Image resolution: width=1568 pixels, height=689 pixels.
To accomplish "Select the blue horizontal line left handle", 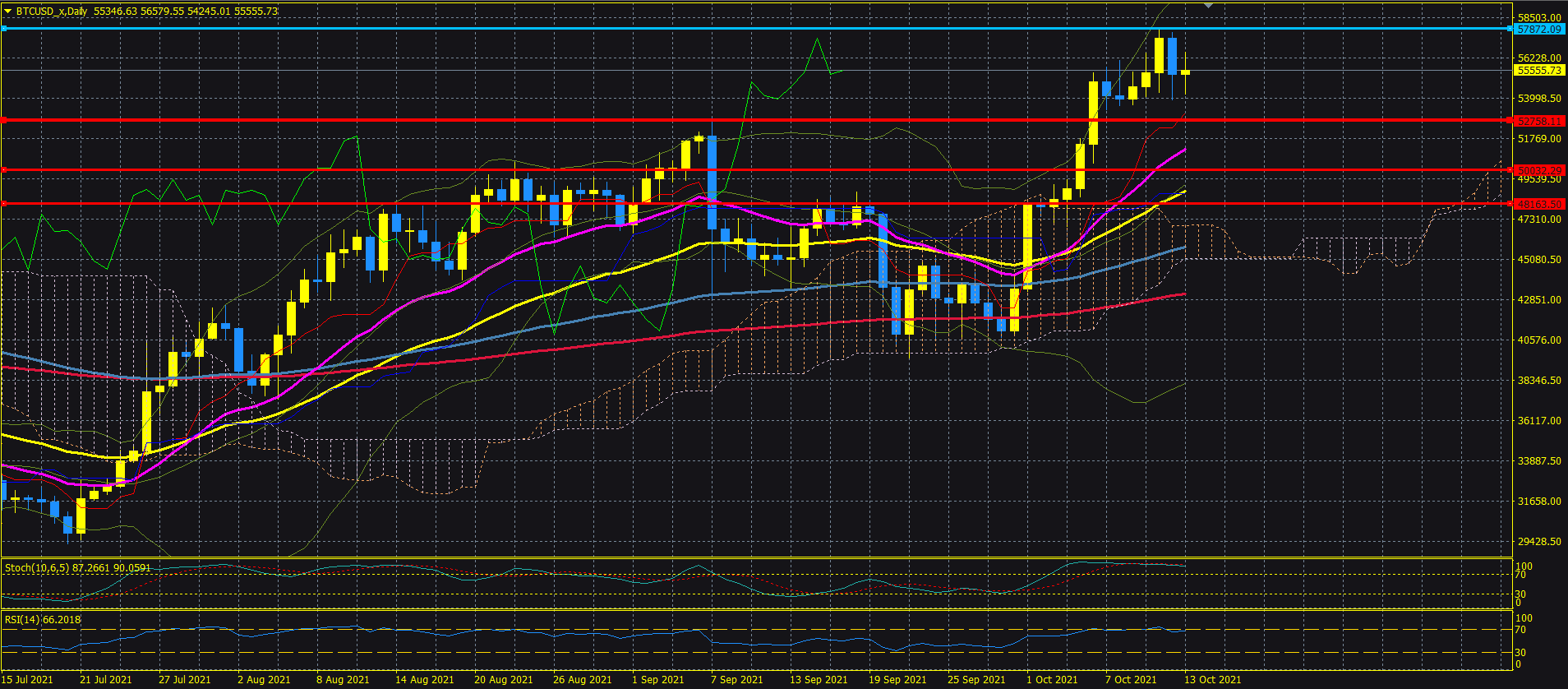I will pos(4,29).
